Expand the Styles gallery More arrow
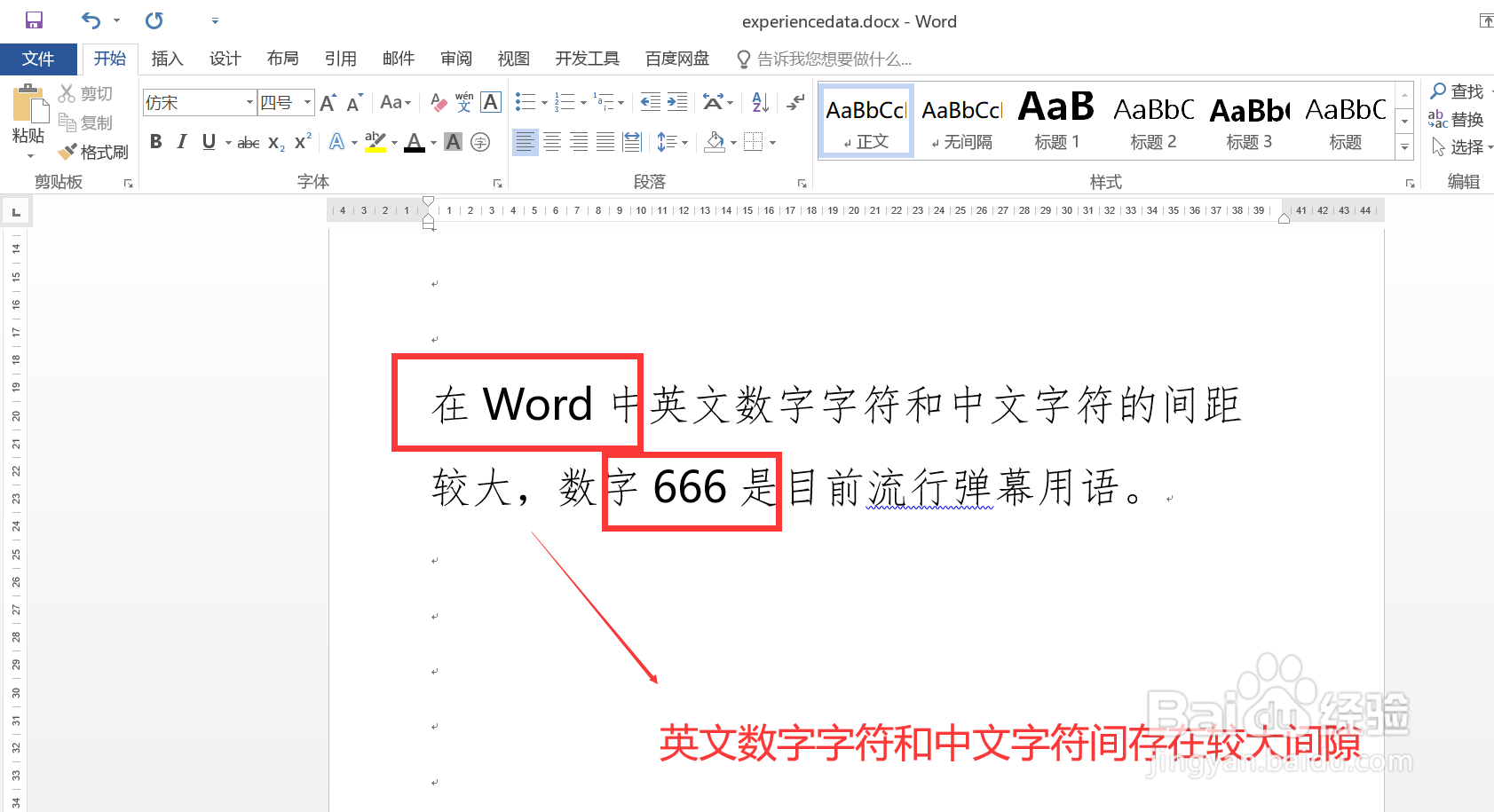The width and height of the screenshot is (1494, 812). point(1404,147)
